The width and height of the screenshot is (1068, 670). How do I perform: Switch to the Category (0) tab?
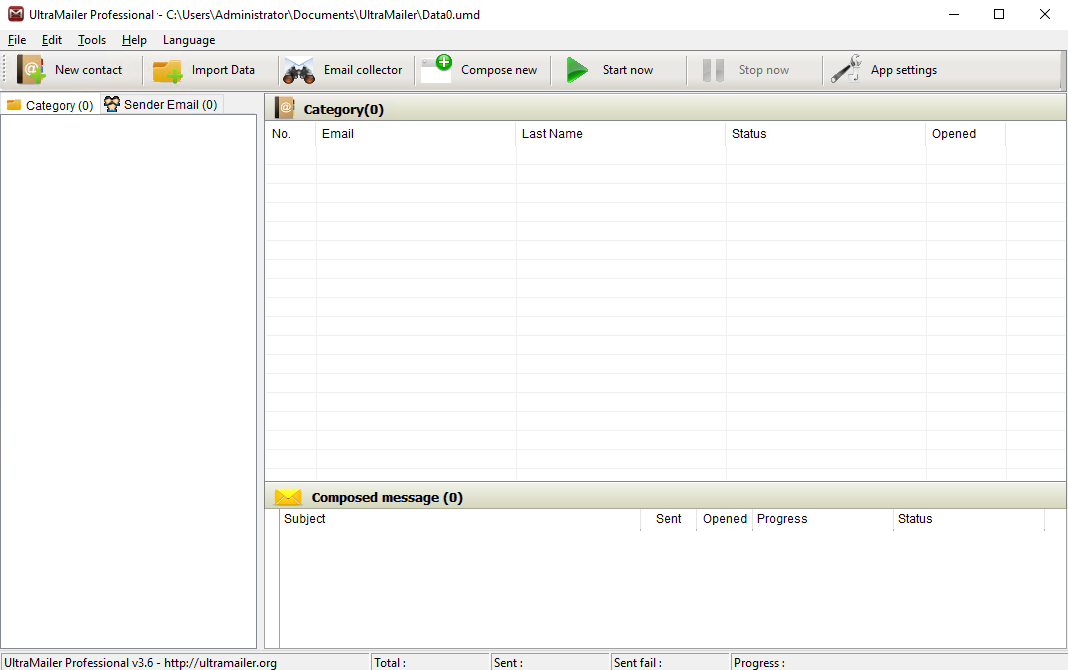click(x=50, y=105)
